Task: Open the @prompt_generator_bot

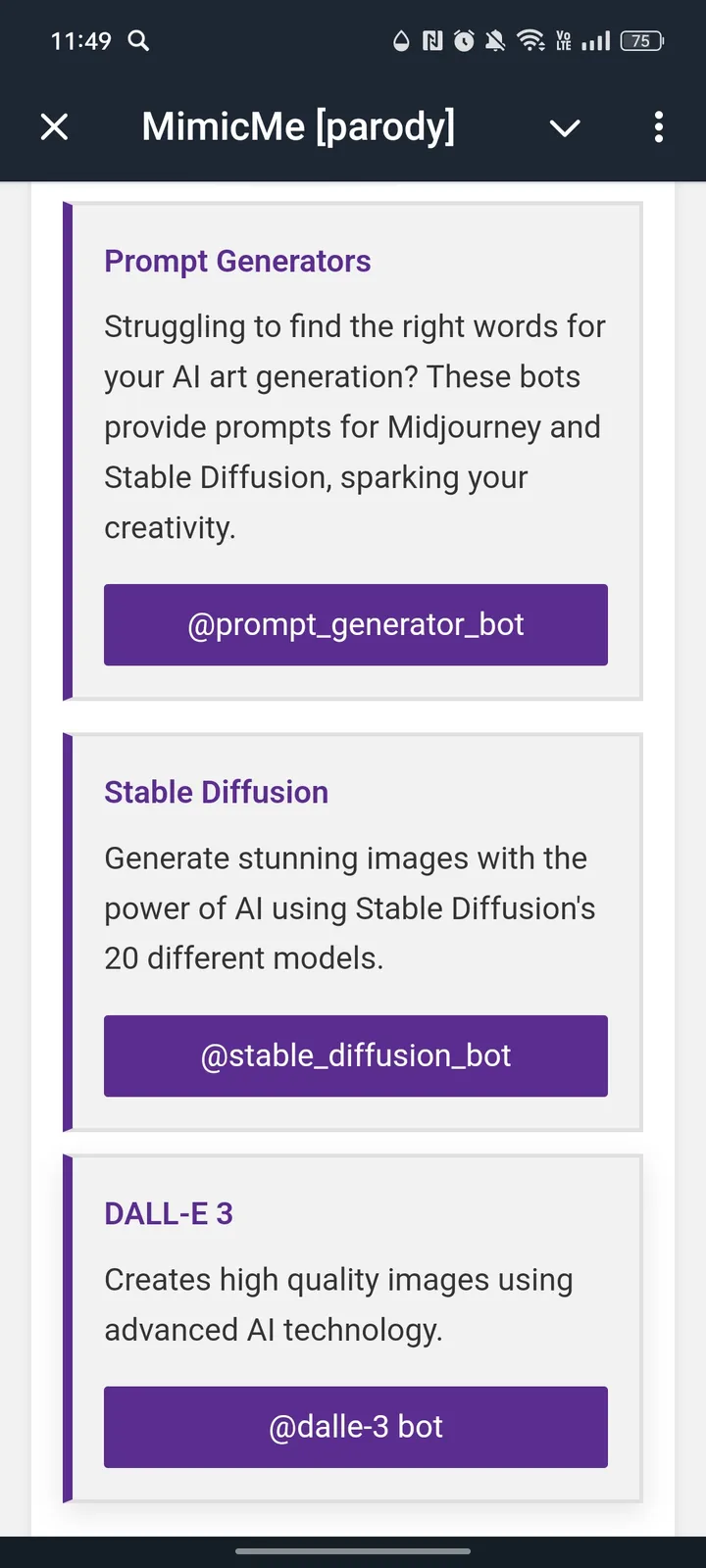Action: pyautogui.click(x=355, y=624)
